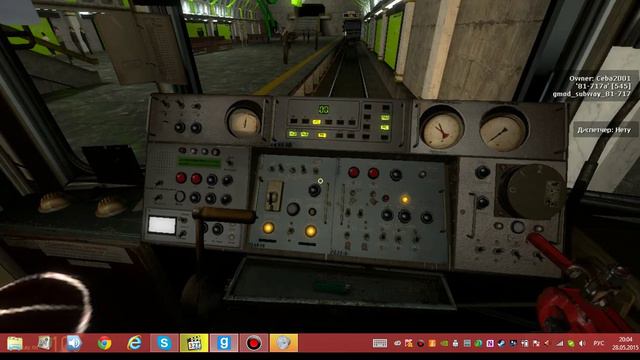Push the left red button under the green display
This screenshot has width=640, height=360.
181,178
